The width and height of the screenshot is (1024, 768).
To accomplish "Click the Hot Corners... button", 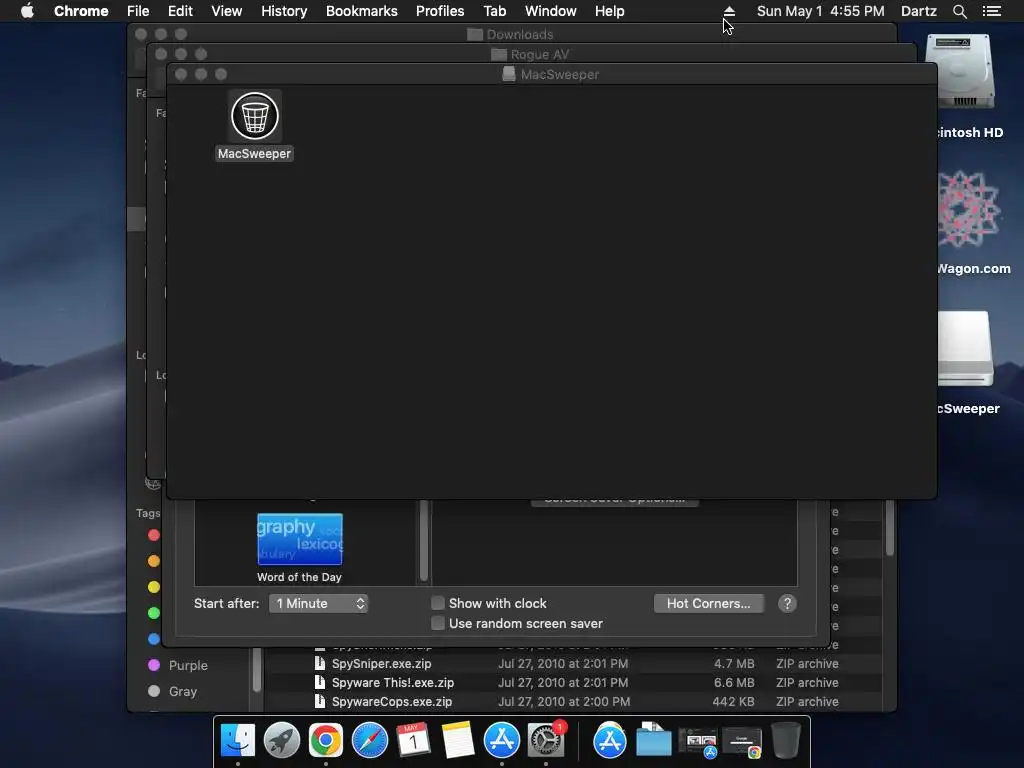I will coord(709,603).
